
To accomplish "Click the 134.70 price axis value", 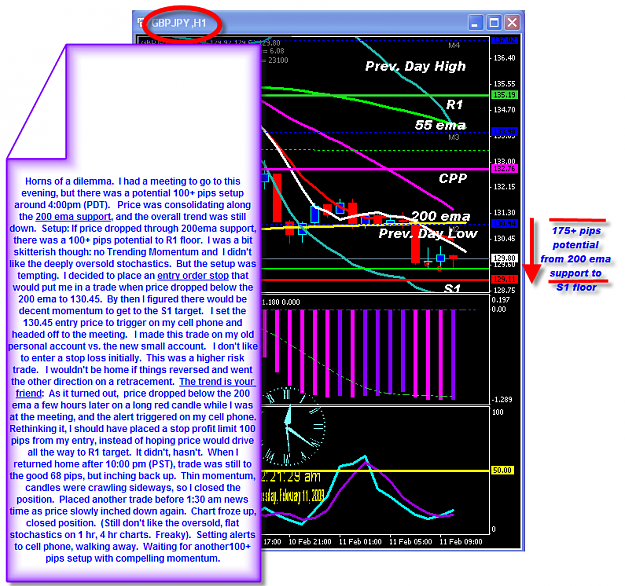I will pyautogui.click(x=504, y=110).
